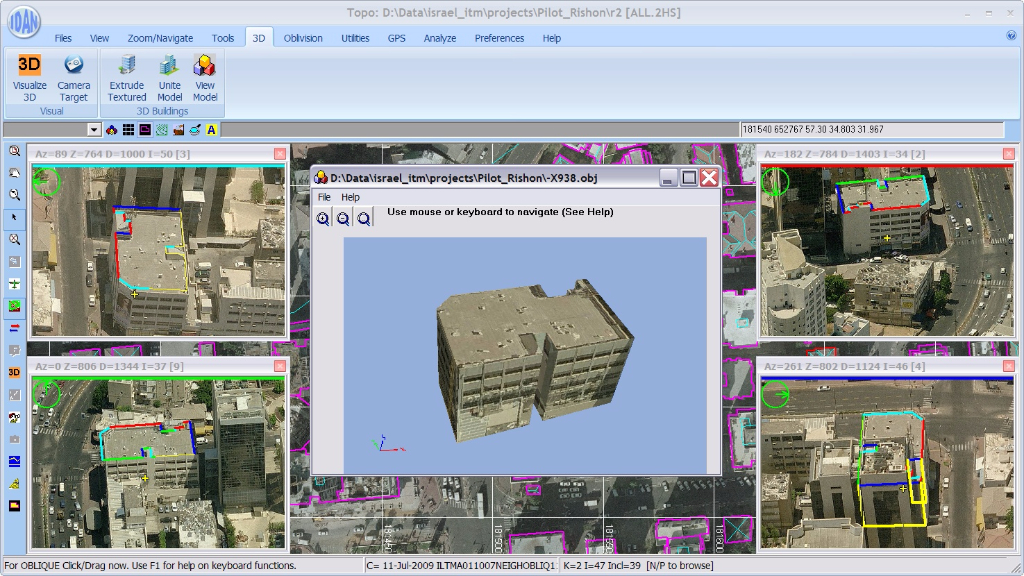Zoom out within the 3D model viewer
The image size is (1024, 576).
[x=343, y=218]
